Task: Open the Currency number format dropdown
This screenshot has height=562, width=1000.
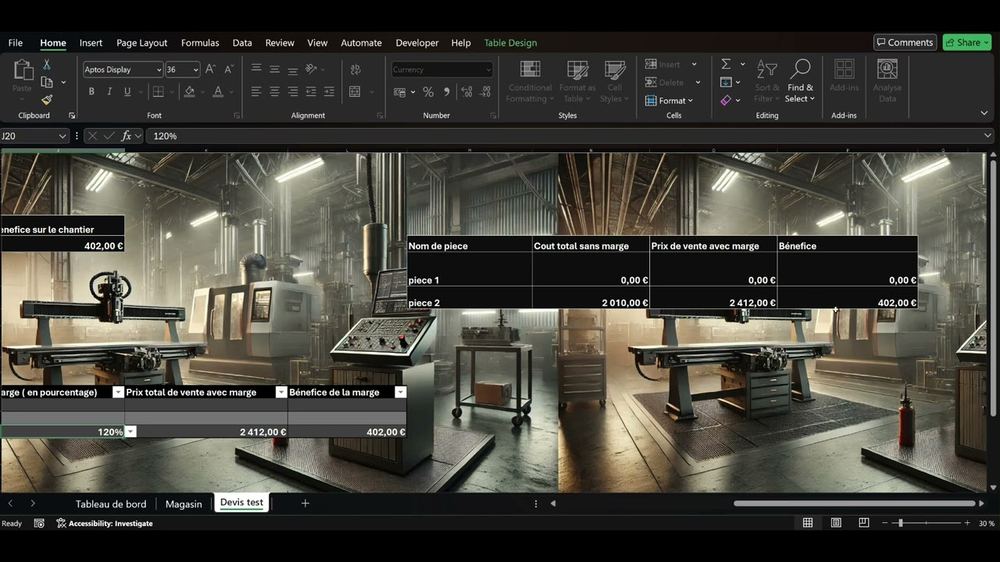Action: [x=489, y=70]
